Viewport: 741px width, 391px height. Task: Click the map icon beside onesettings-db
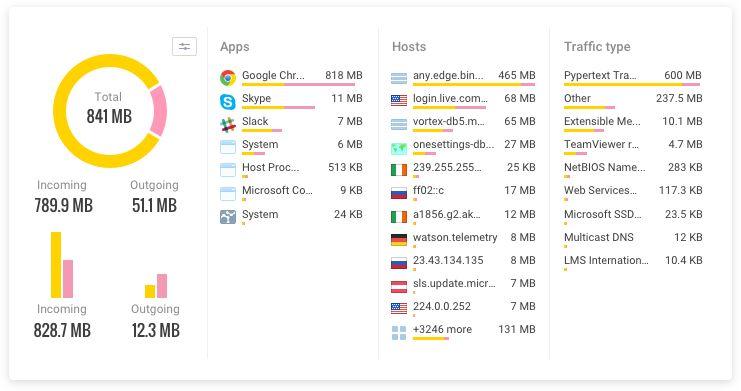tap(399, 148)
